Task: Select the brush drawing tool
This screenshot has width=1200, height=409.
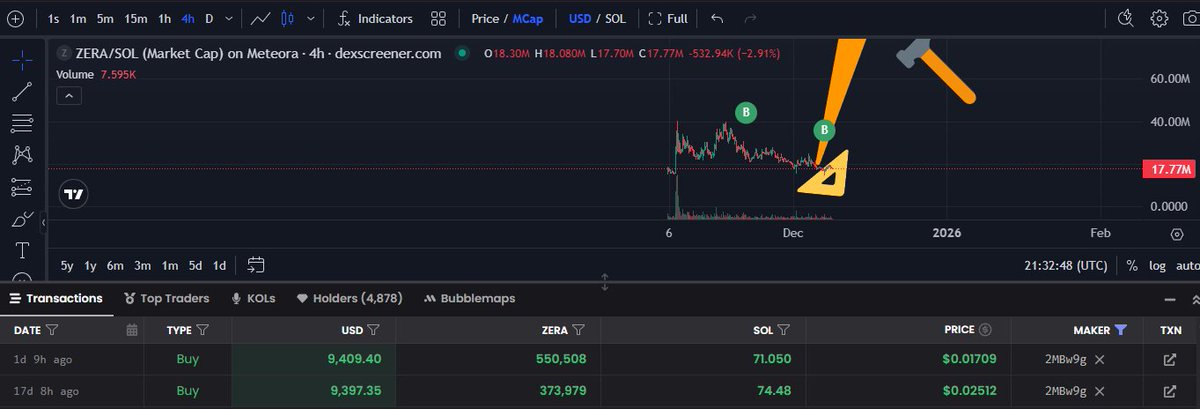Action: [22, 219]
